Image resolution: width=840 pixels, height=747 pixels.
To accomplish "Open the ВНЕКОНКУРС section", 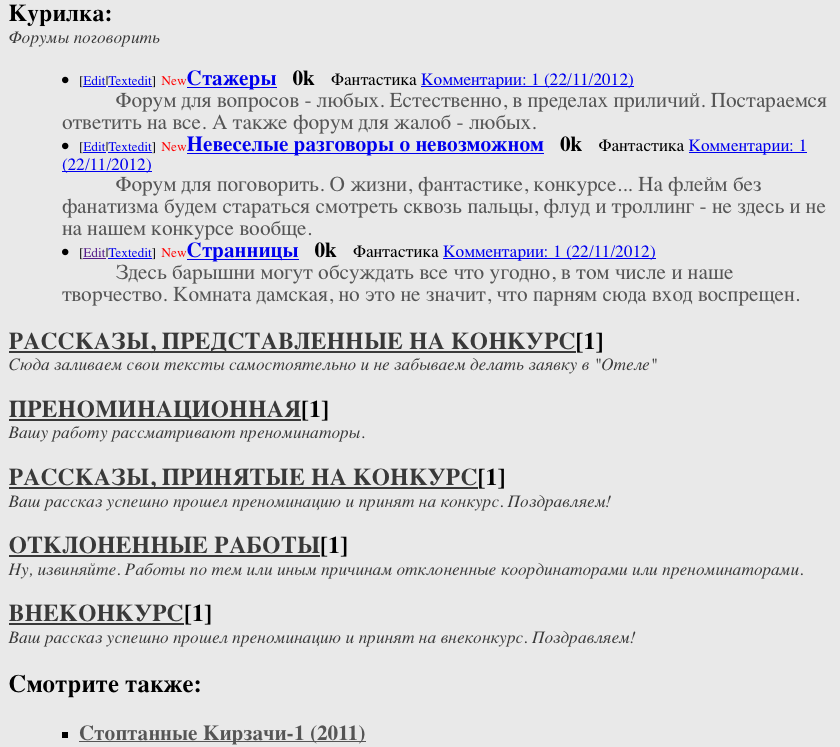I will pyautogui.click(x=96, y=613).
